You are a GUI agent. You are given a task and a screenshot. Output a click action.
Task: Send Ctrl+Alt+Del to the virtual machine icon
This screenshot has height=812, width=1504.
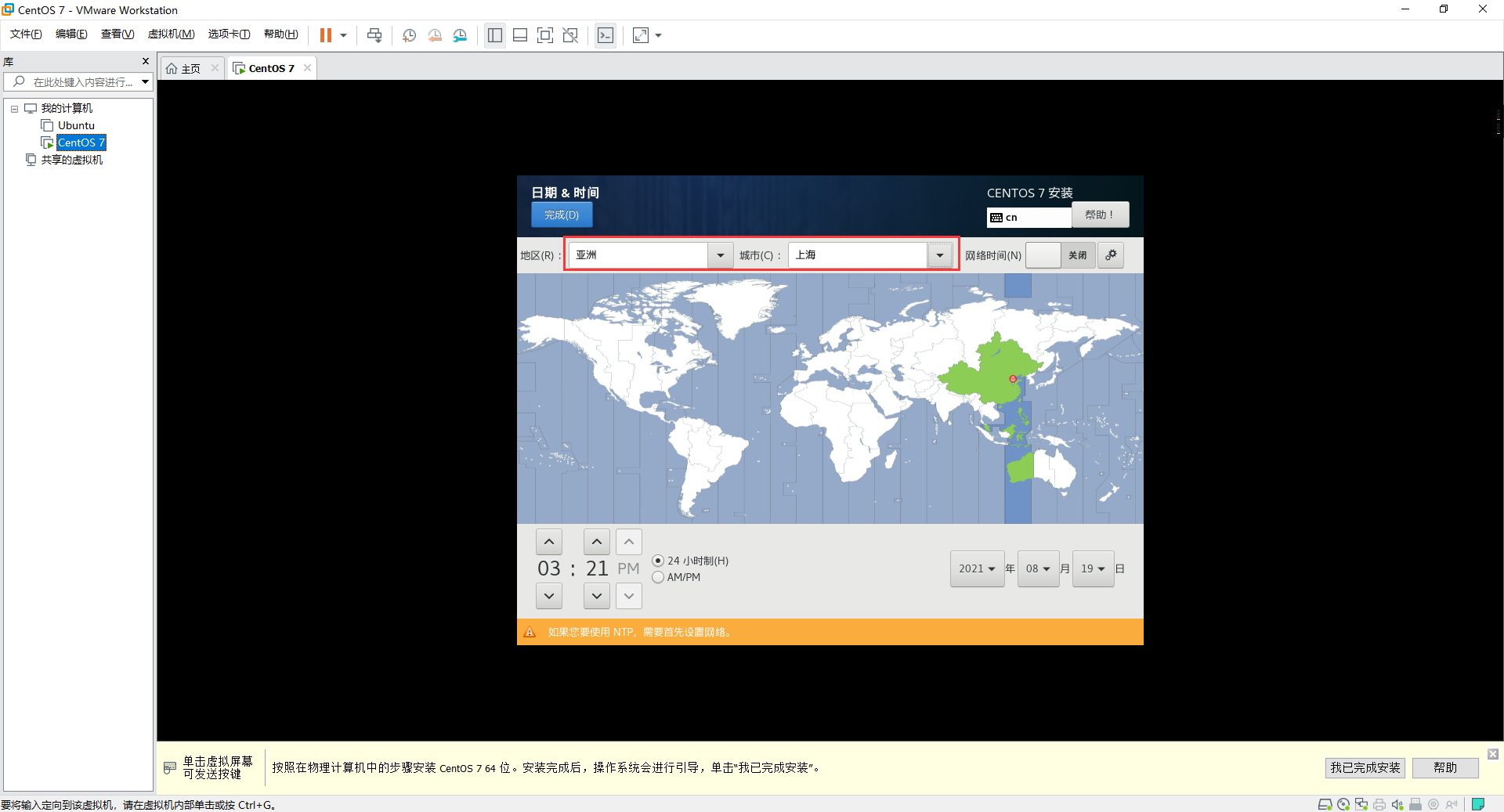pyautogui.click(x=374, y=35)
